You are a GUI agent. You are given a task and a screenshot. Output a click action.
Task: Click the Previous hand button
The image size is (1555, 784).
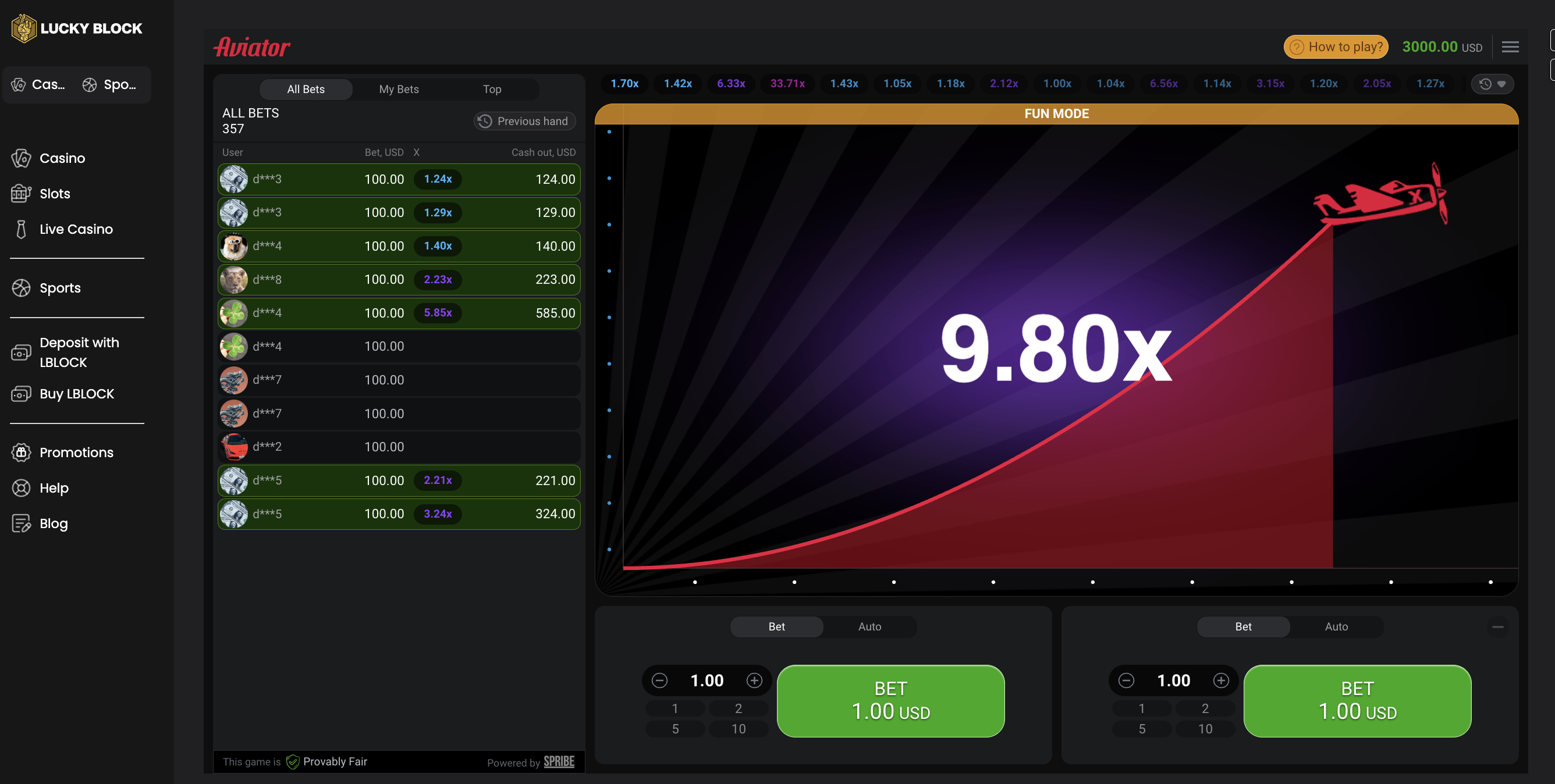coord(524,121)
